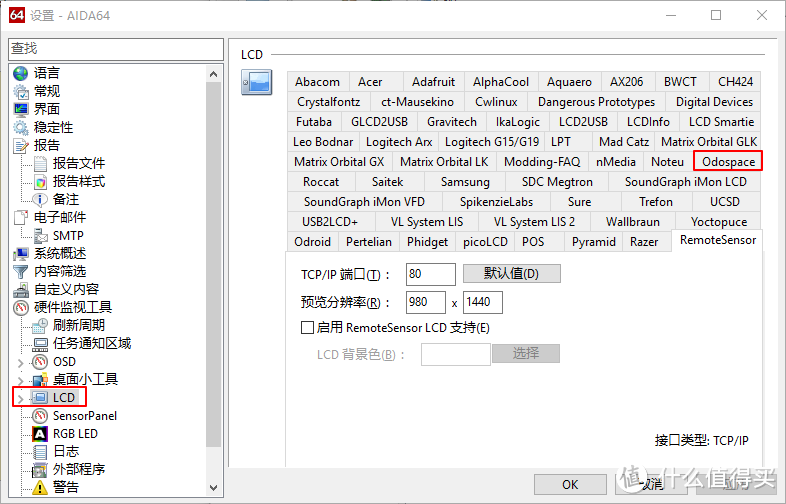The width and height of the screenshot is (786, 504).
Task: Select the Crystalfontz tab
Action: pyautogui.click(x=328, y=102)
